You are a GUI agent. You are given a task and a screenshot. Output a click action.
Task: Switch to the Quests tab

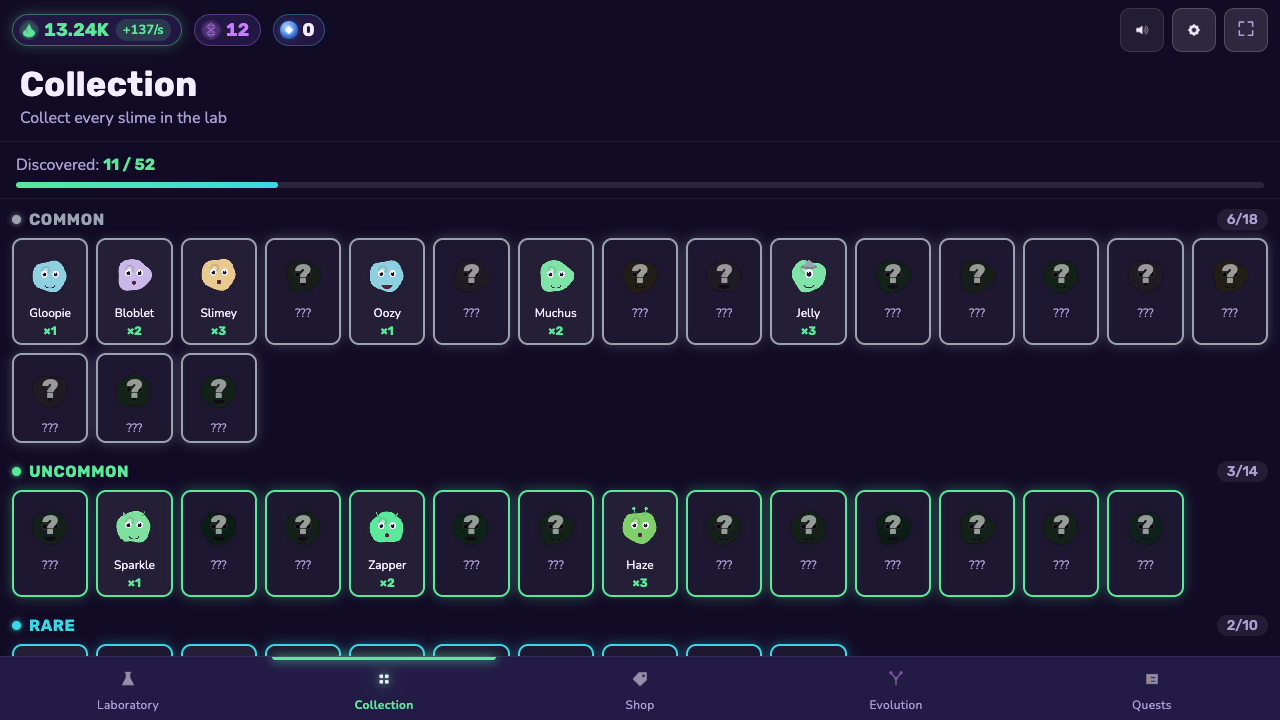coord(1152,690)
